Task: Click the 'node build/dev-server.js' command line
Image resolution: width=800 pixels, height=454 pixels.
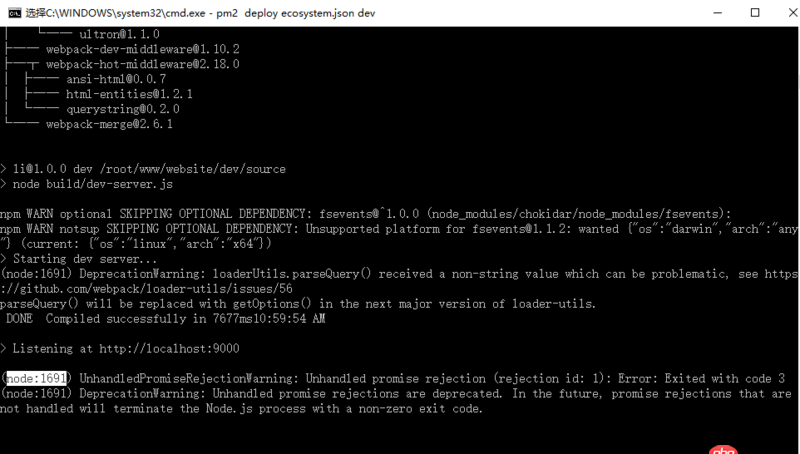Action: (92, 184)
